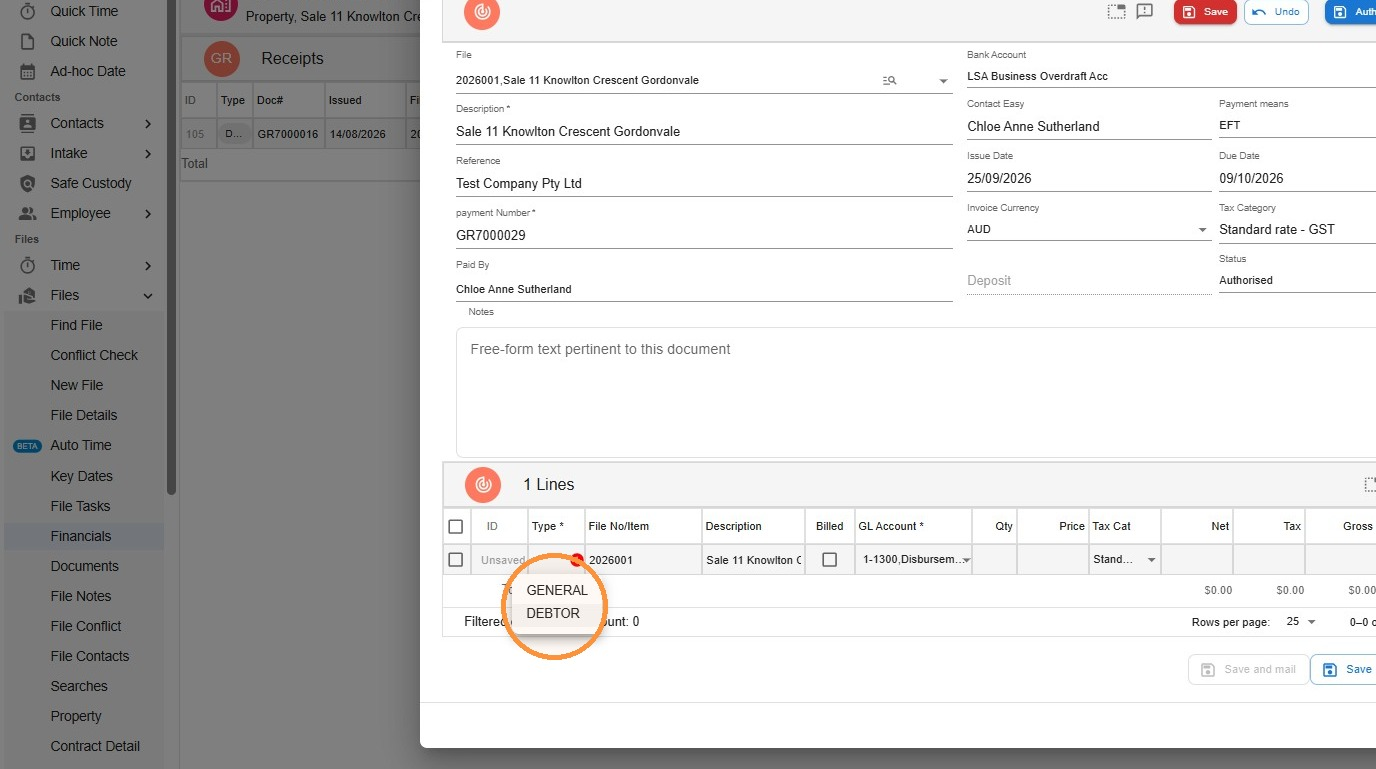
Task: Open Quick Note in sidebar
Action: (84, 41)
